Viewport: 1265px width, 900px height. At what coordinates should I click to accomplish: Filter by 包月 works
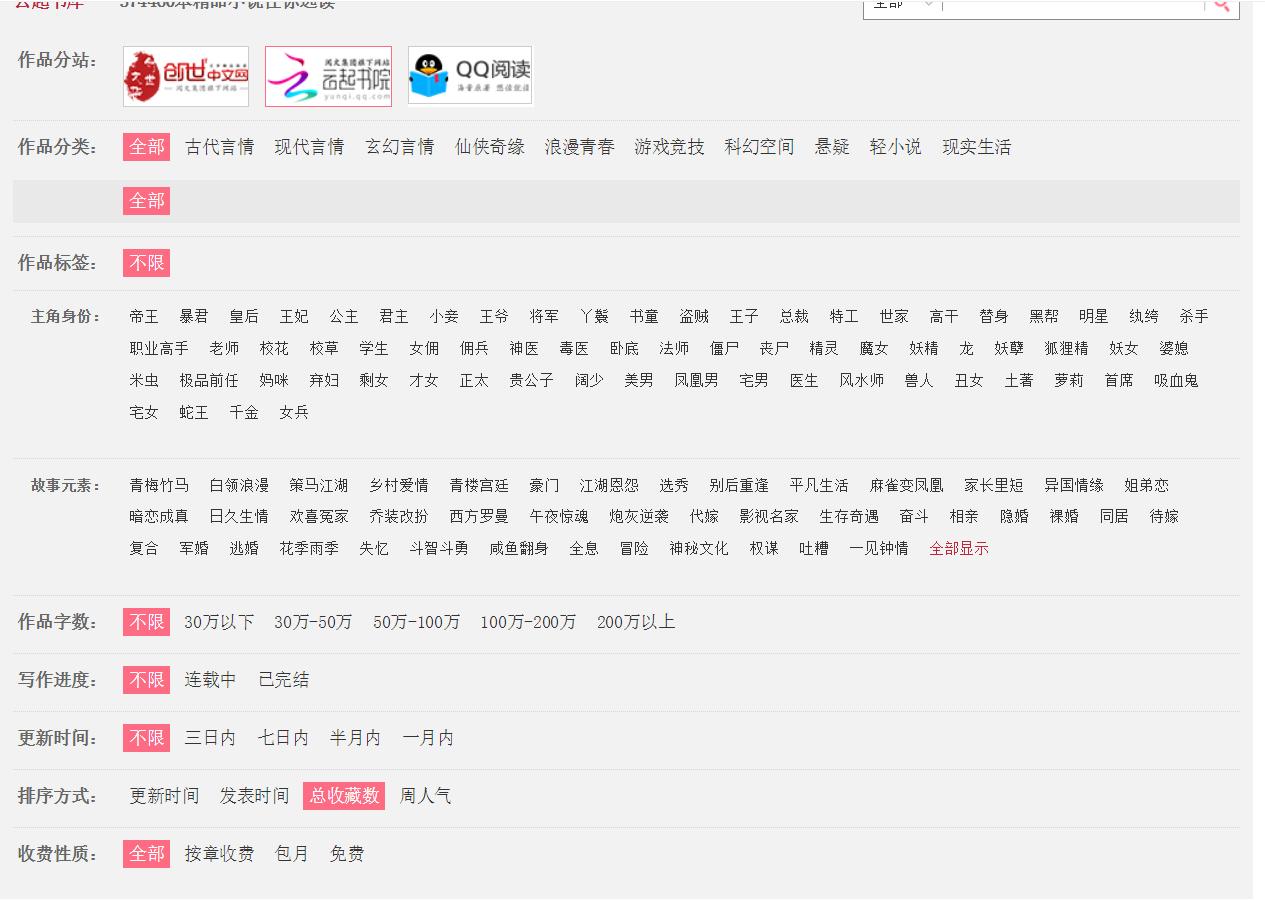pyautogui.click(x=292, y=854)
